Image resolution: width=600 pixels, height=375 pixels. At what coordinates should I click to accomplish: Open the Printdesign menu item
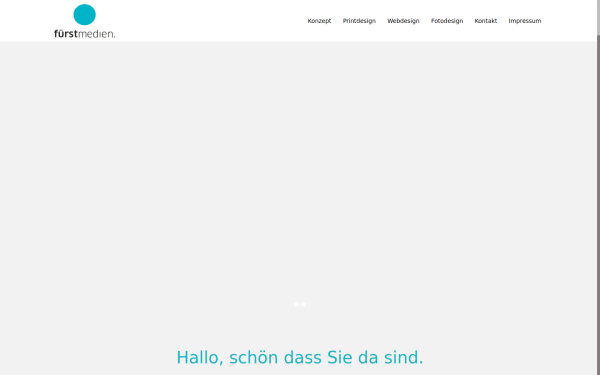359,21
